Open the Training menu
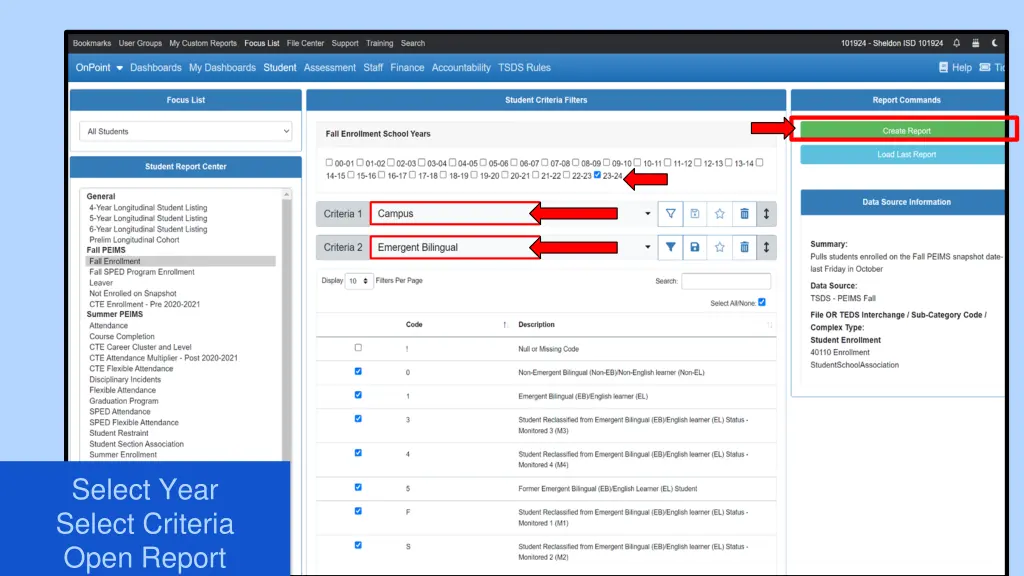The height and width of the screenshot is (576, 1024). point(379,43)
